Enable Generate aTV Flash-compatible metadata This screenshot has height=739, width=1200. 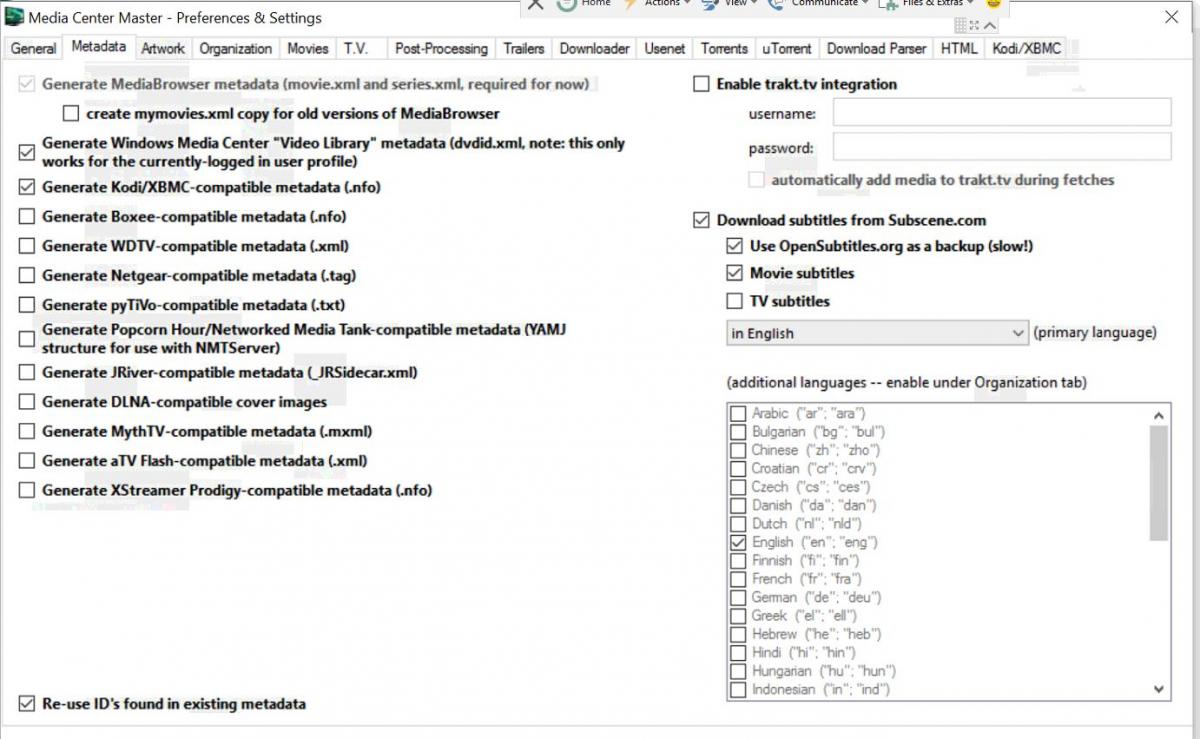tap(26, 461)
